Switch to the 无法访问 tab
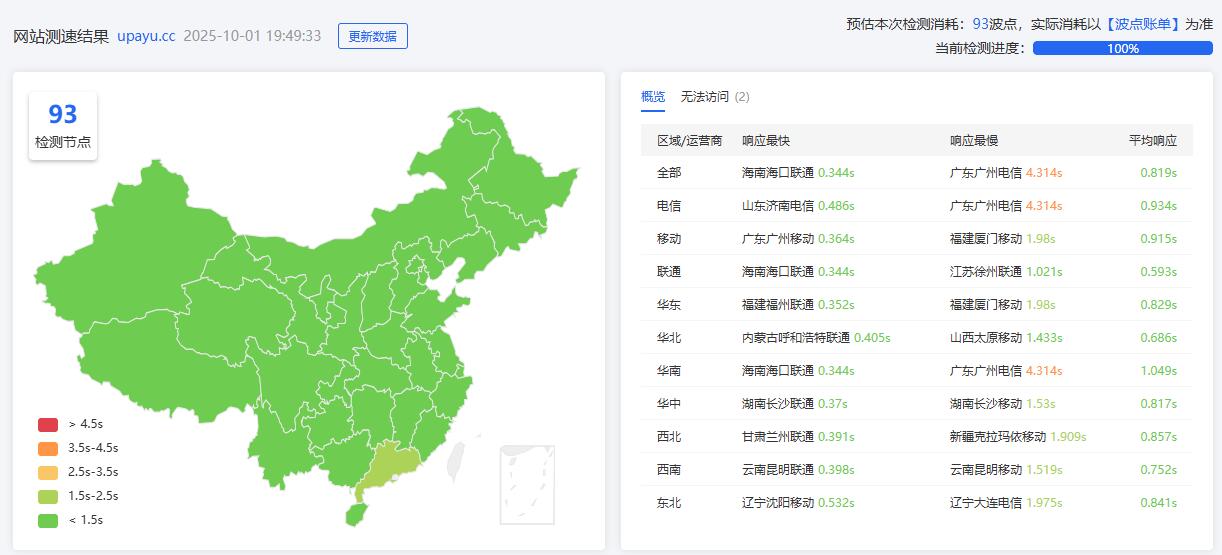This screenshot has height=555, width=1222. coord(705,97)
